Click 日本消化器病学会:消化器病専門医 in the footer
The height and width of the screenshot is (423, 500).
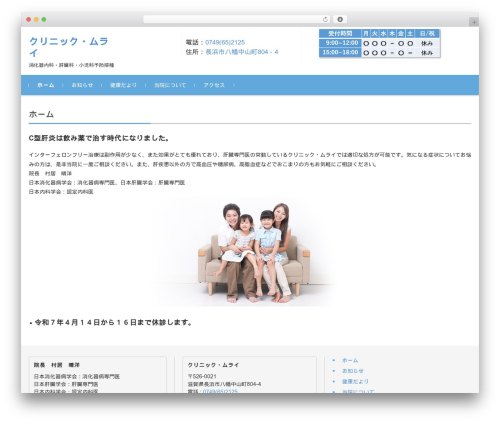pyautogui.click(x=77, y=376)
